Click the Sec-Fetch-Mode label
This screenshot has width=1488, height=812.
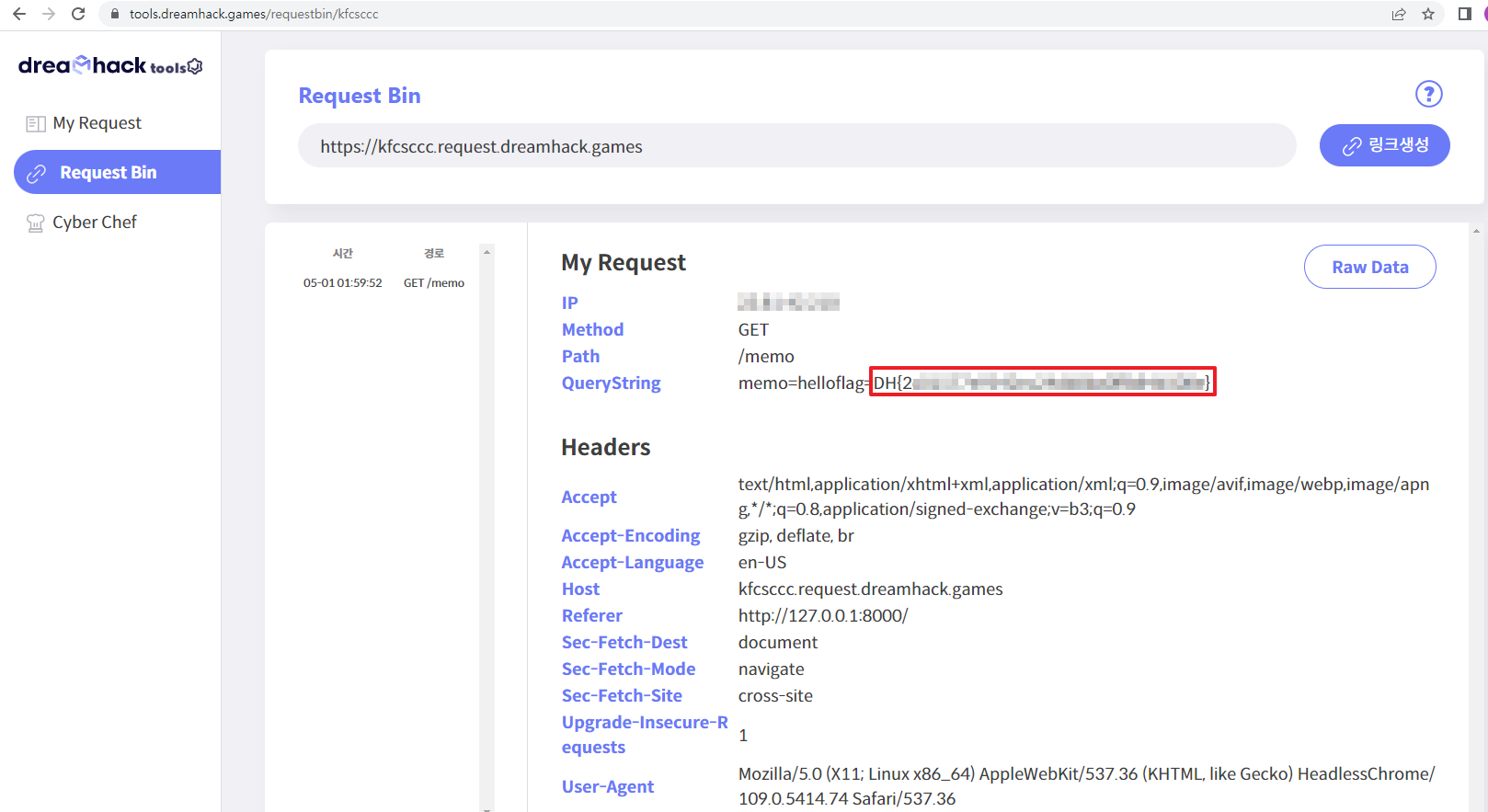click(628, 669)
